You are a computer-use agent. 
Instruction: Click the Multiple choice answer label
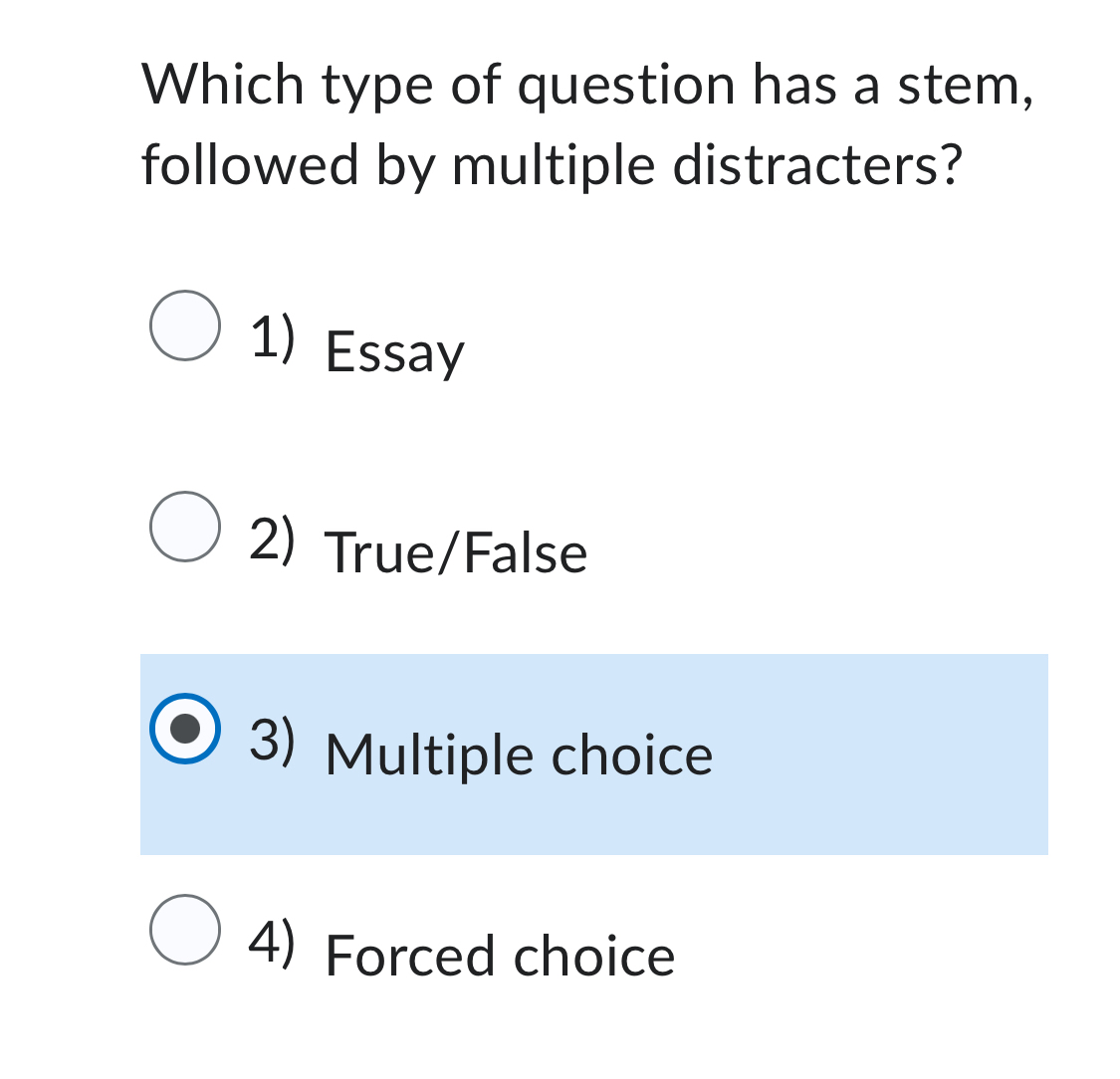(519, 754)
